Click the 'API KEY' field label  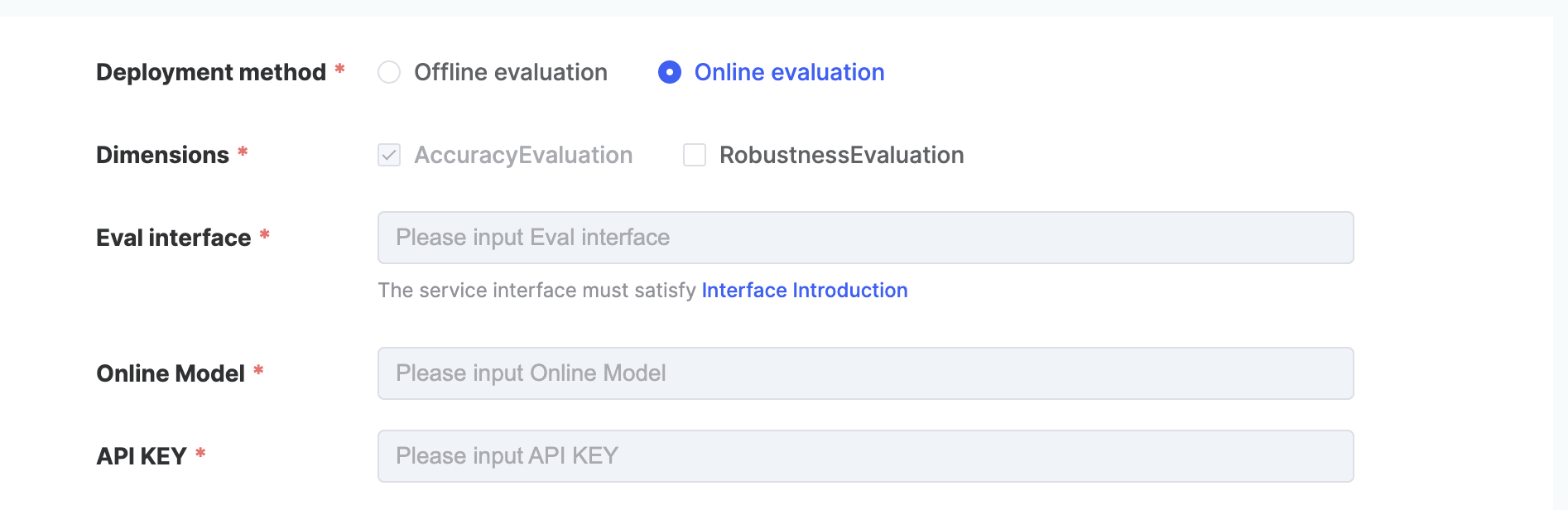pyautogui.click(x=142, y=457)
